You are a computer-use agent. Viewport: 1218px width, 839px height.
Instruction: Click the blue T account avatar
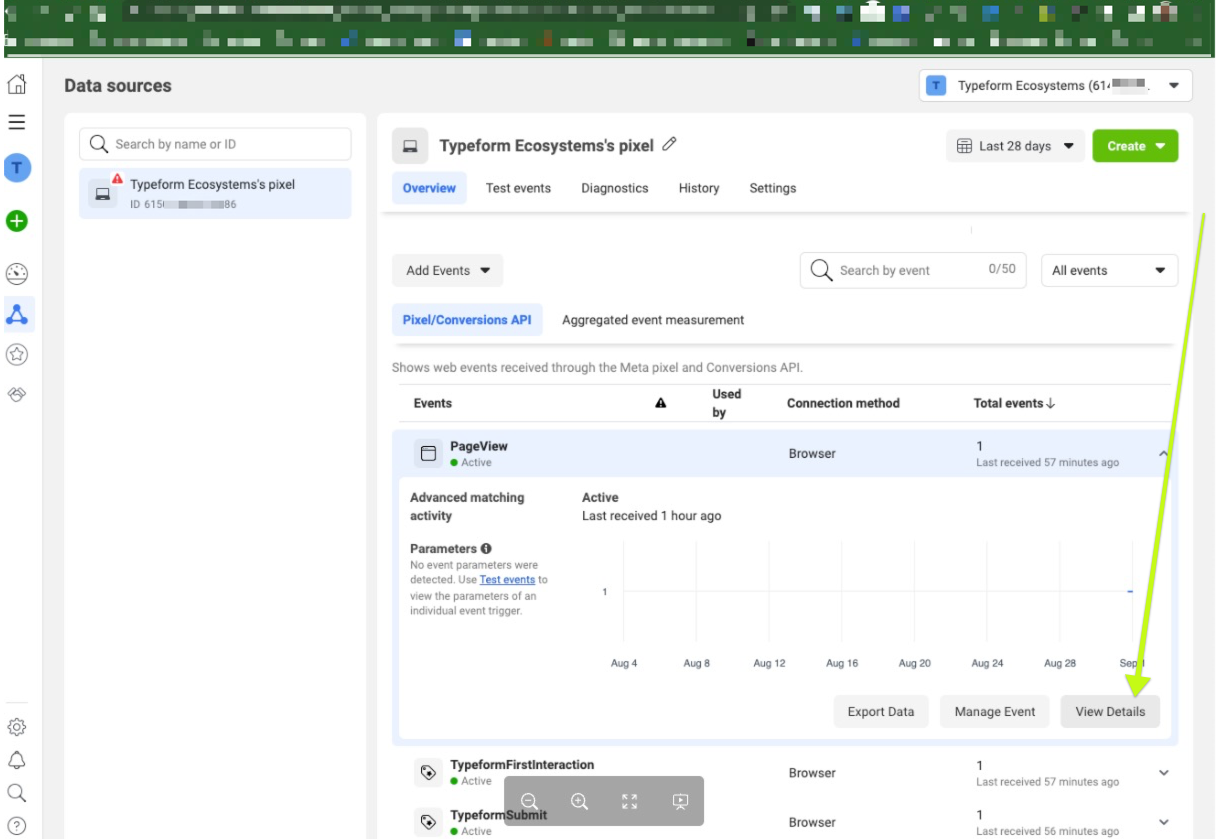17,169
